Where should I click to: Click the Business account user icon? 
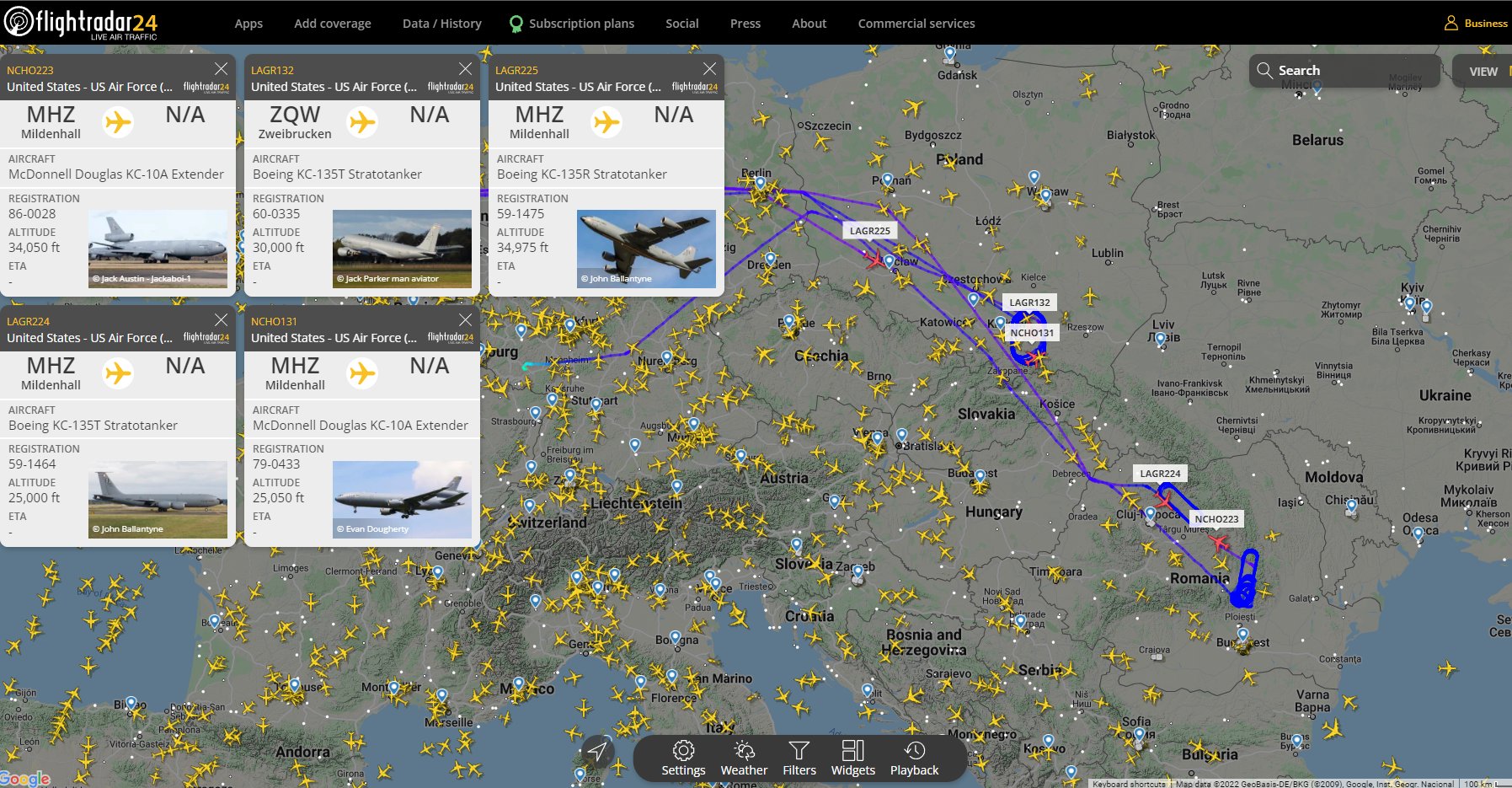pos(1451,24)
